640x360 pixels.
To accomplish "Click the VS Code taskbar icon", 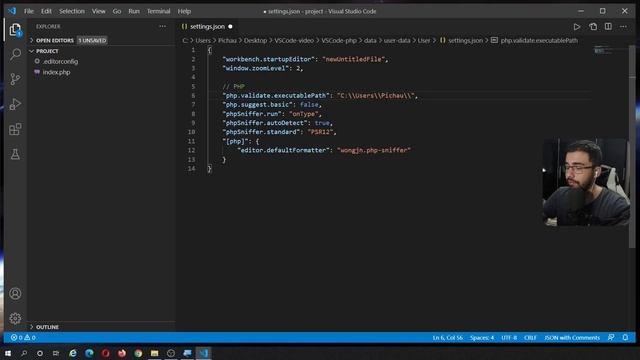I will [x=203, y=353].
